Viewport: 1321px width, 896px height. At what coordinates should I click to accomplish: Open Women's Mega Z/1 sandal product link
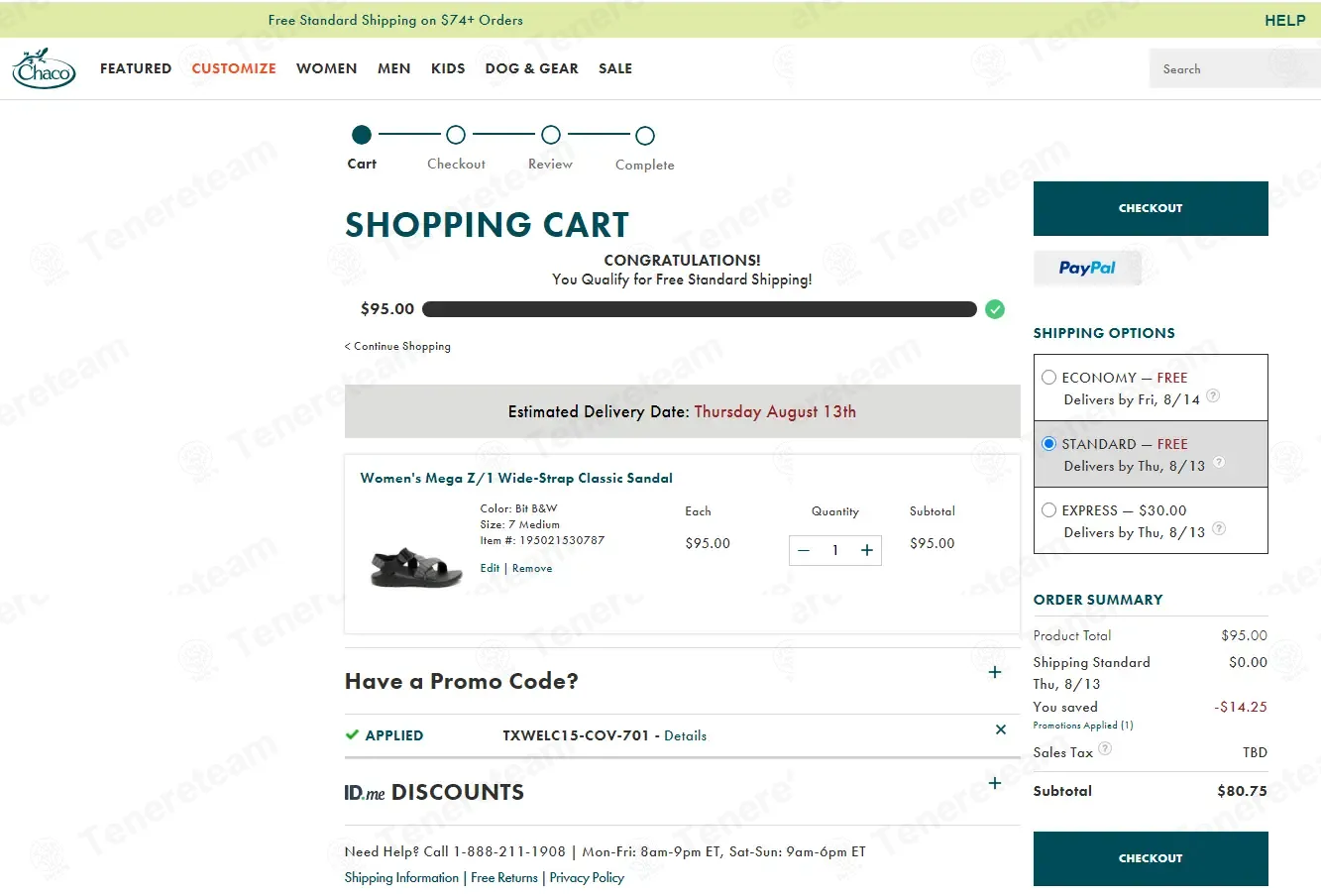[516, 478]
